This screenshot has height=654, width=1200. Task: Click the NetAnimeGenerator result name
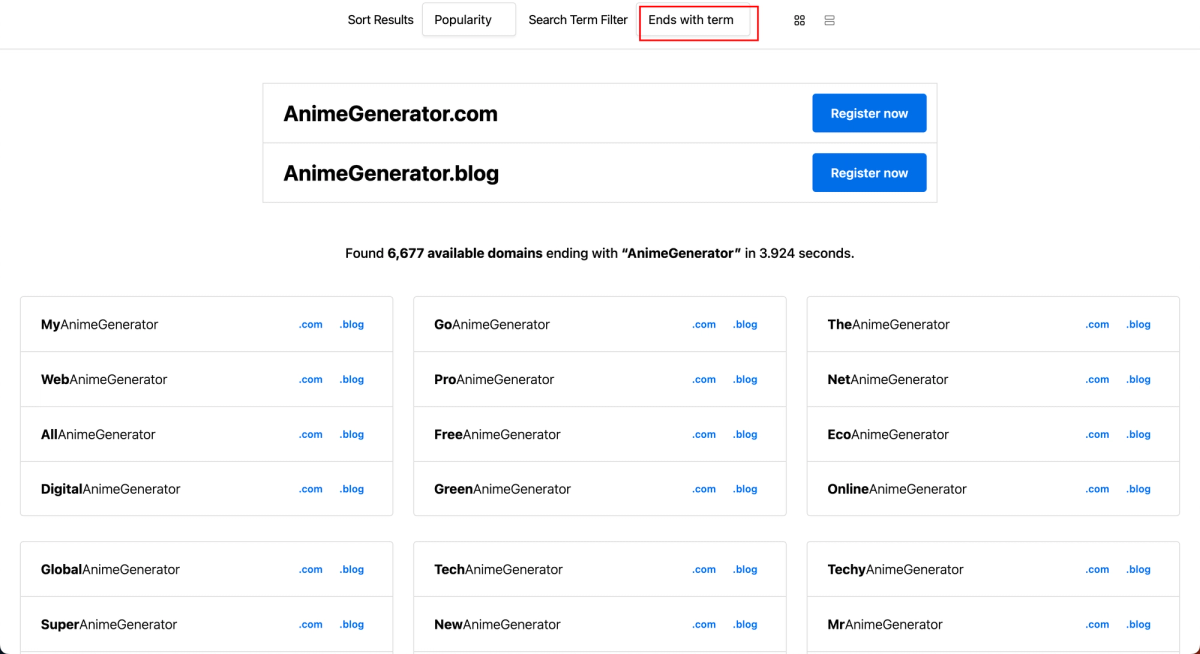click(x=888, y=380)
